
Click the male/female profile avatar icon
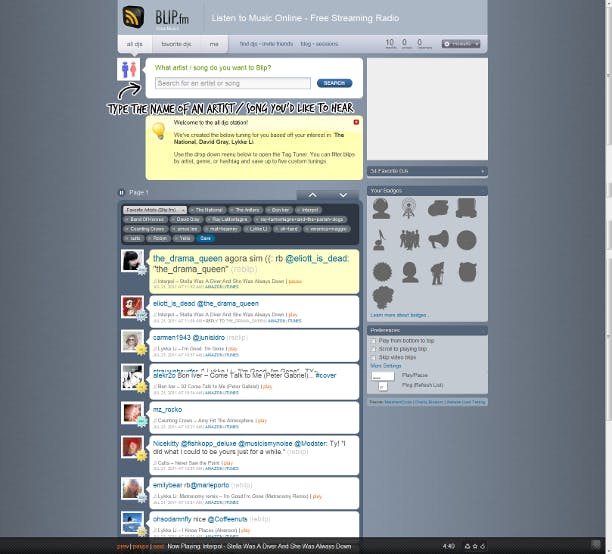tap(128, 69)
